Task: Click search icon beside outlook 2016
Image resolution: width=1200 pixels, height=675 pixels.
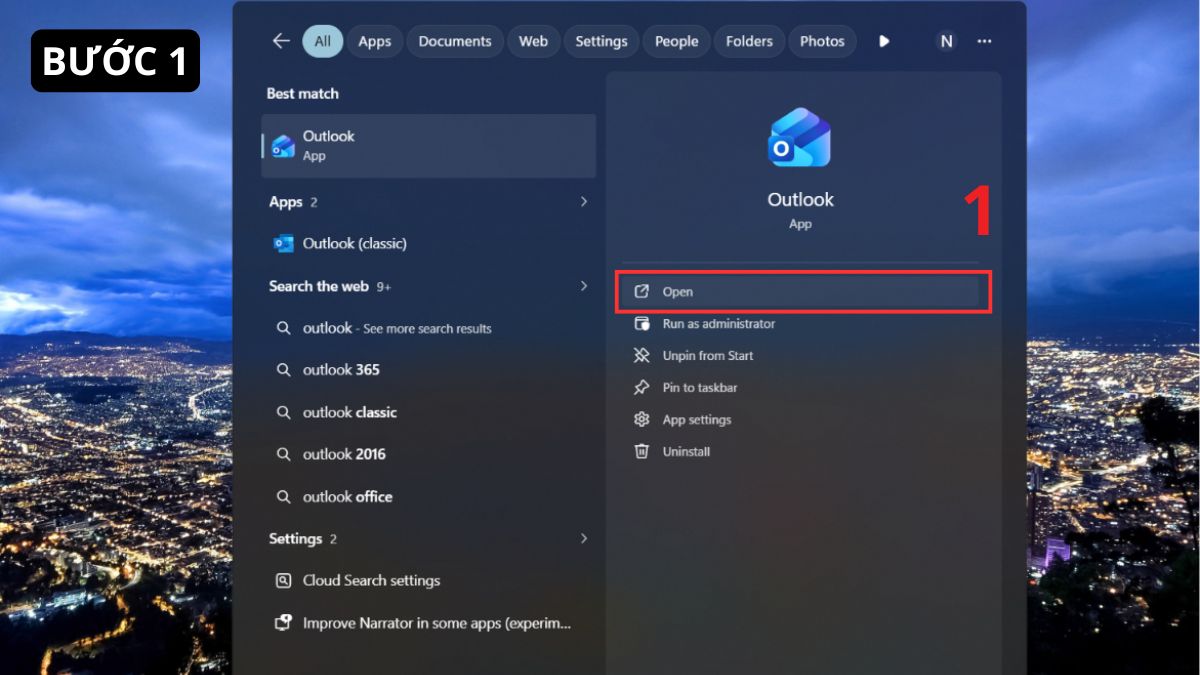Action: coord(283,454)
